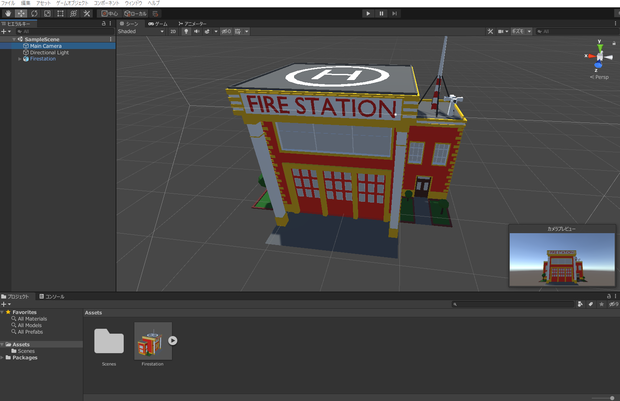
Task: Select the Firestation asset thumbnail
Action: pos(153,340)
